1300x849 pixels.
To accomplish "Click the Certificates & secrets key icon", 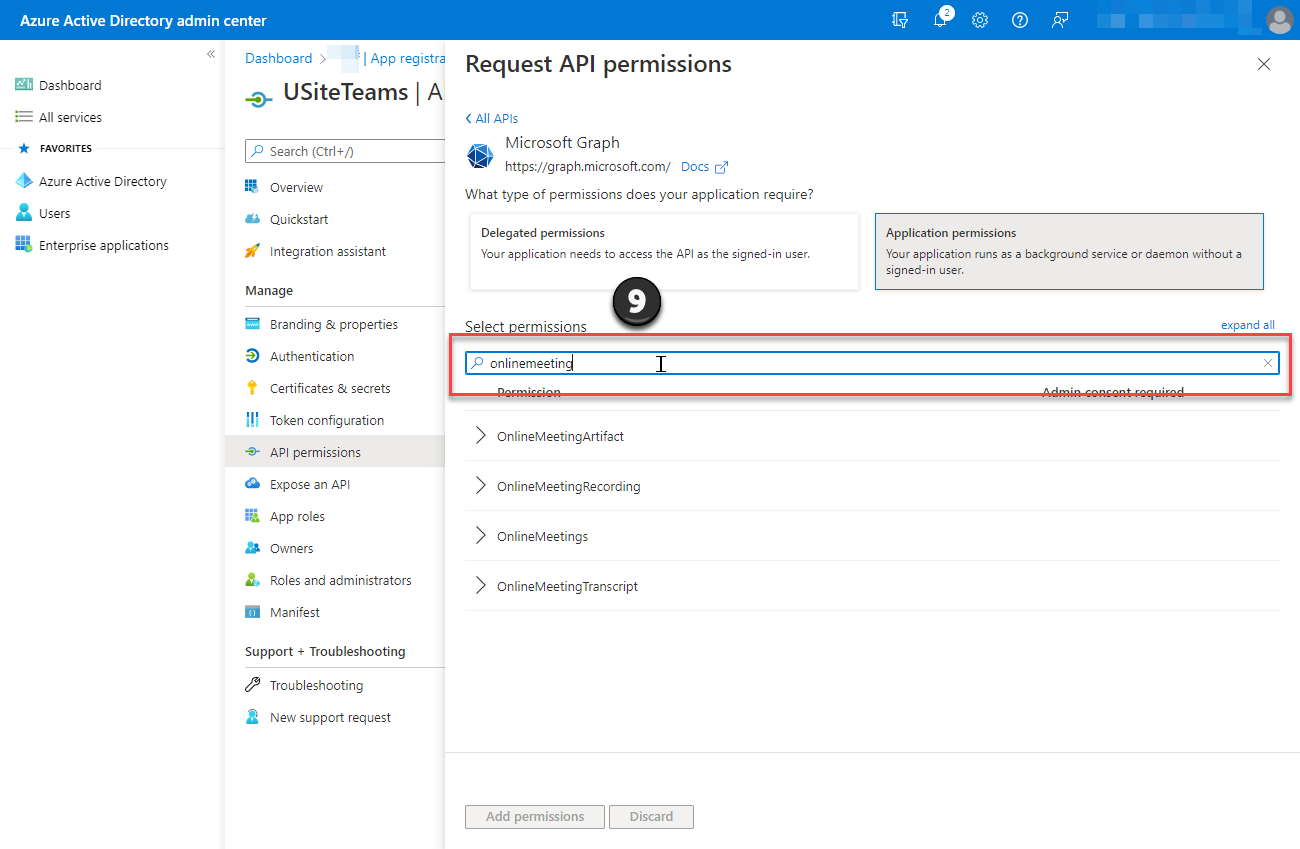I will point(252,388).
